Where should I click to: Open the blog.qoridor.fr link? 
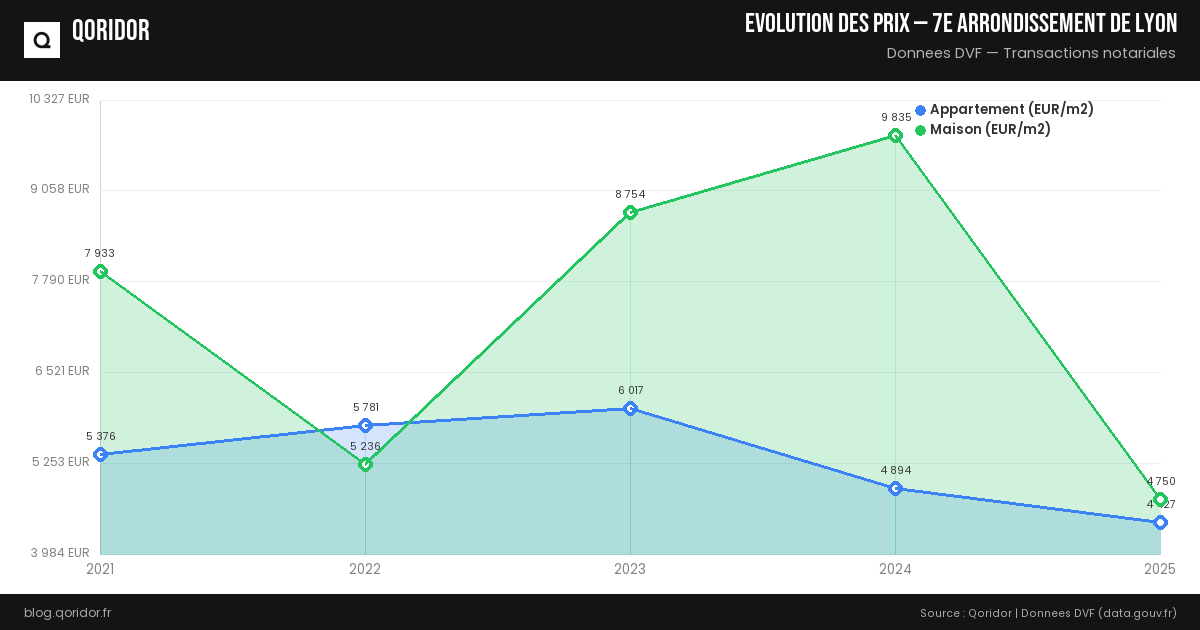coord(67,612)
